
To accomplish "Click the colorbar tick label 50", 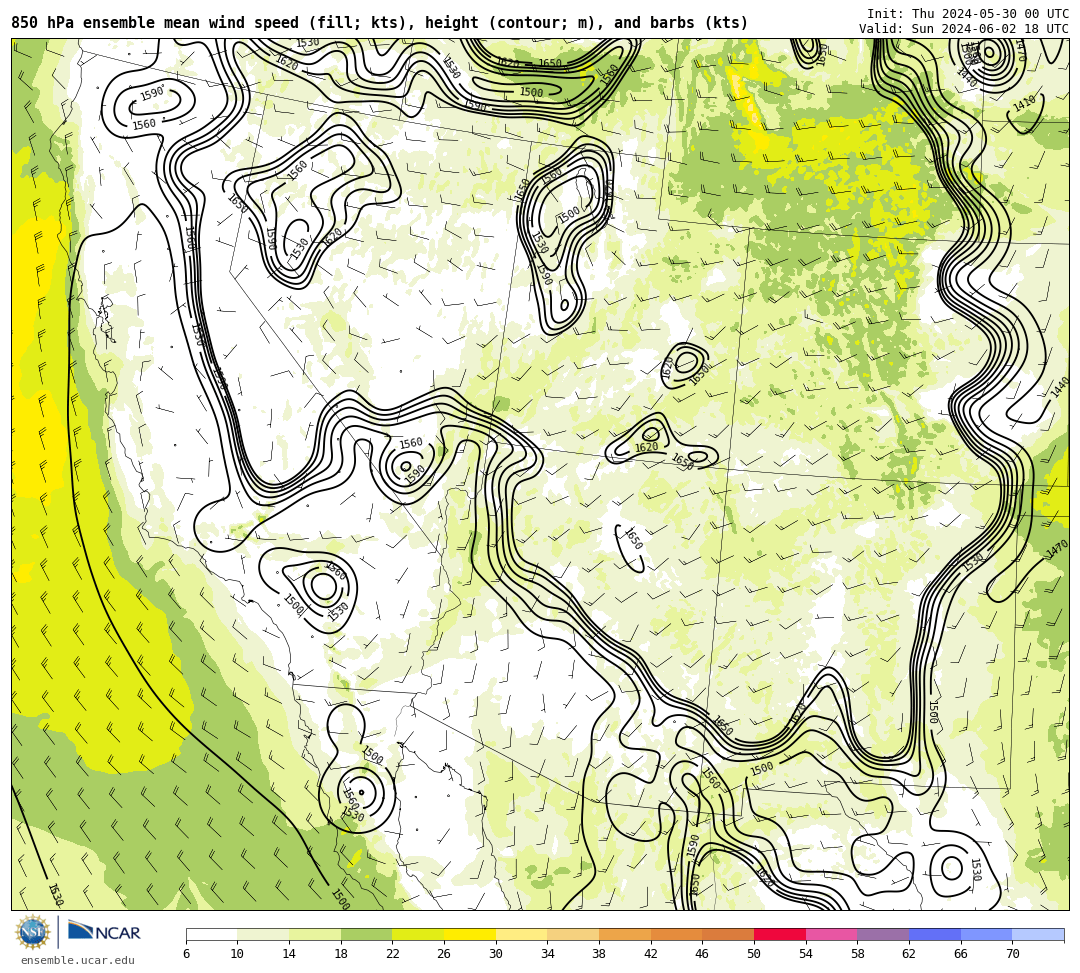I will point(754,954).
